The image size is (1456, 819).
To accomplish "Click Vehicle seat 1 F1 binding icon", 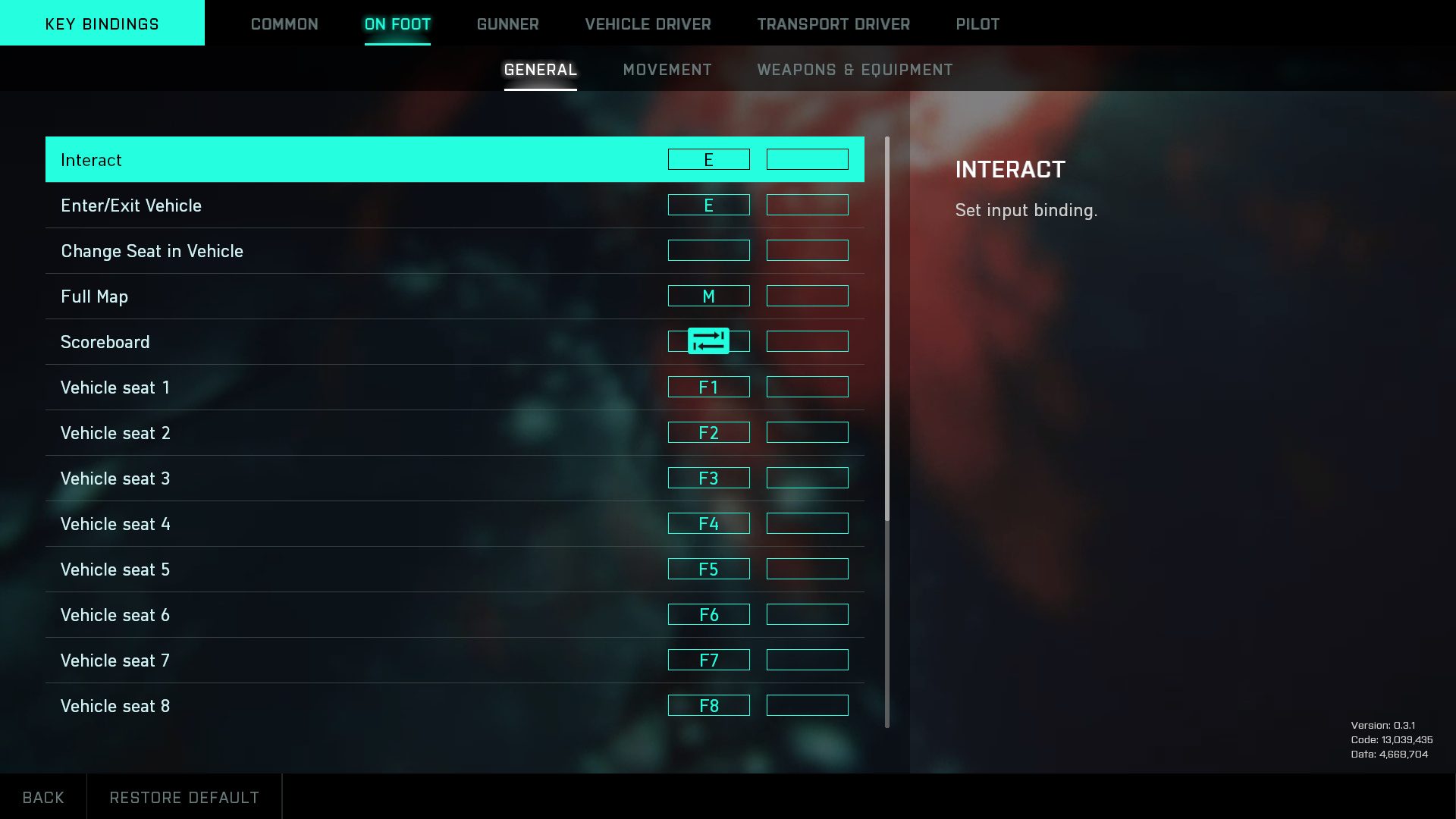I will click(709, 387).
